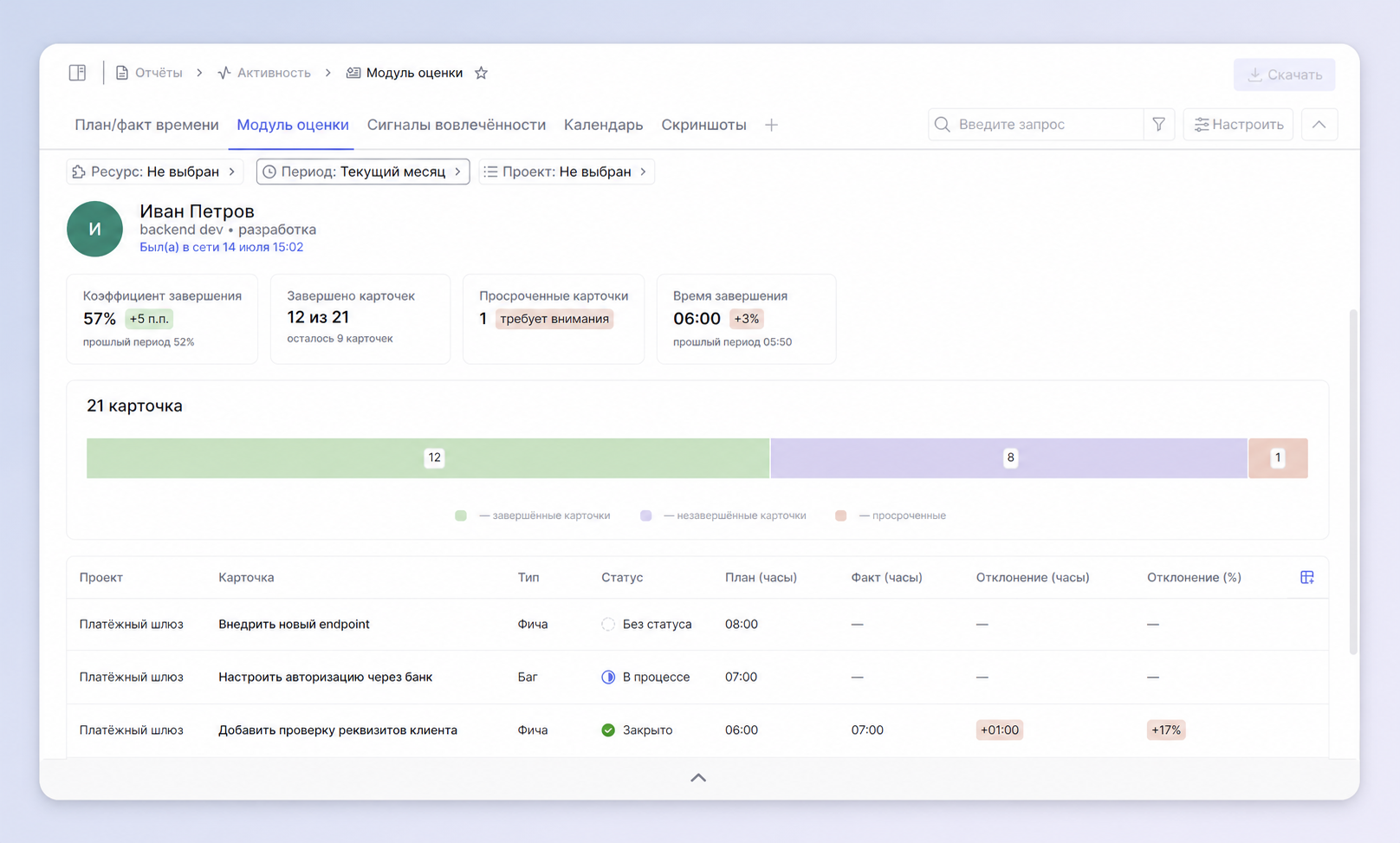
Task: Sort by Карточка column header
Action: (x=246, y=578)
